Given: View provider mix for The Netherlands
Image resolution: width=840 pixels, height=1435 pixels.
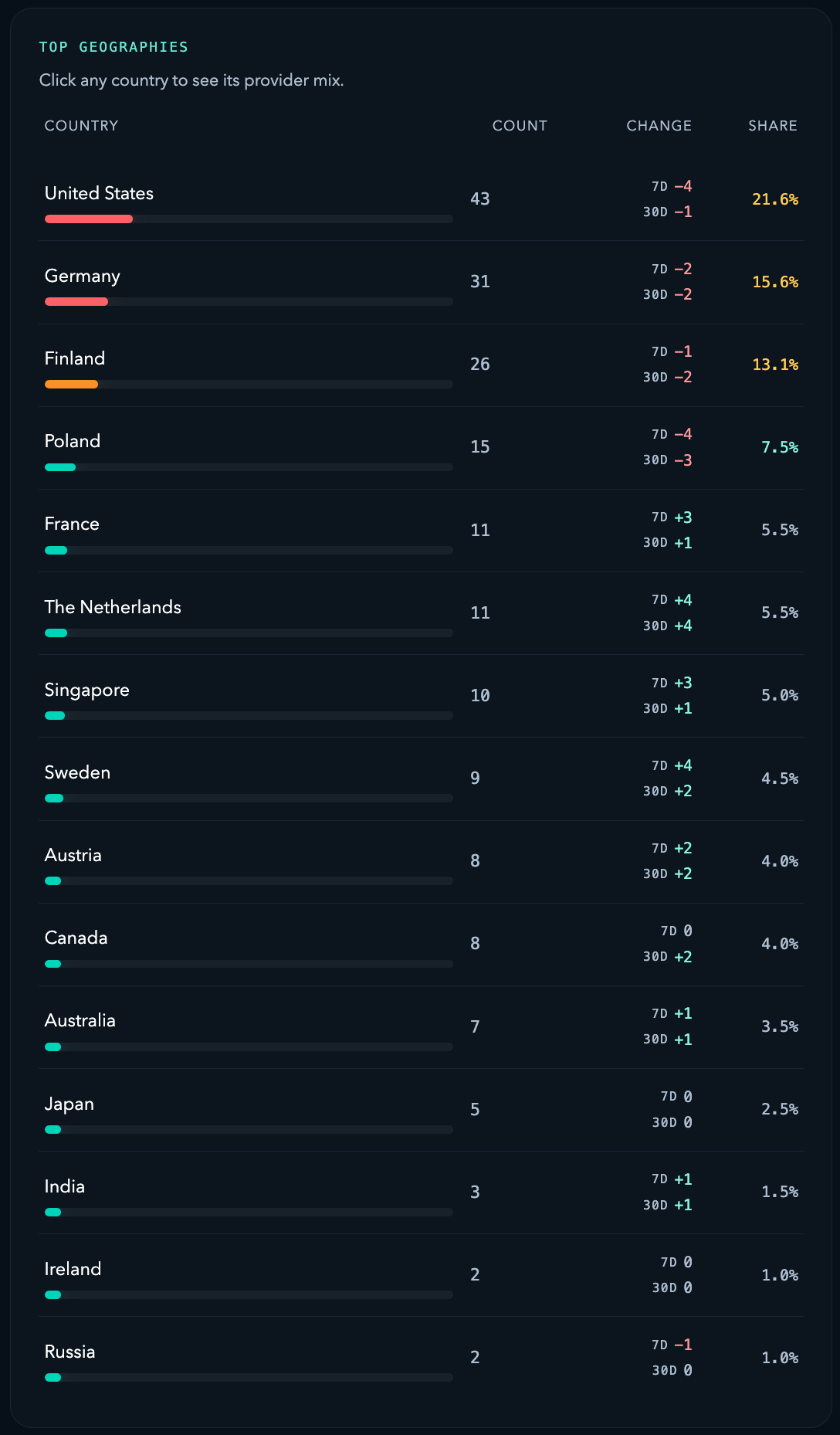Looking at the screenshot, I should pos(113,607).
